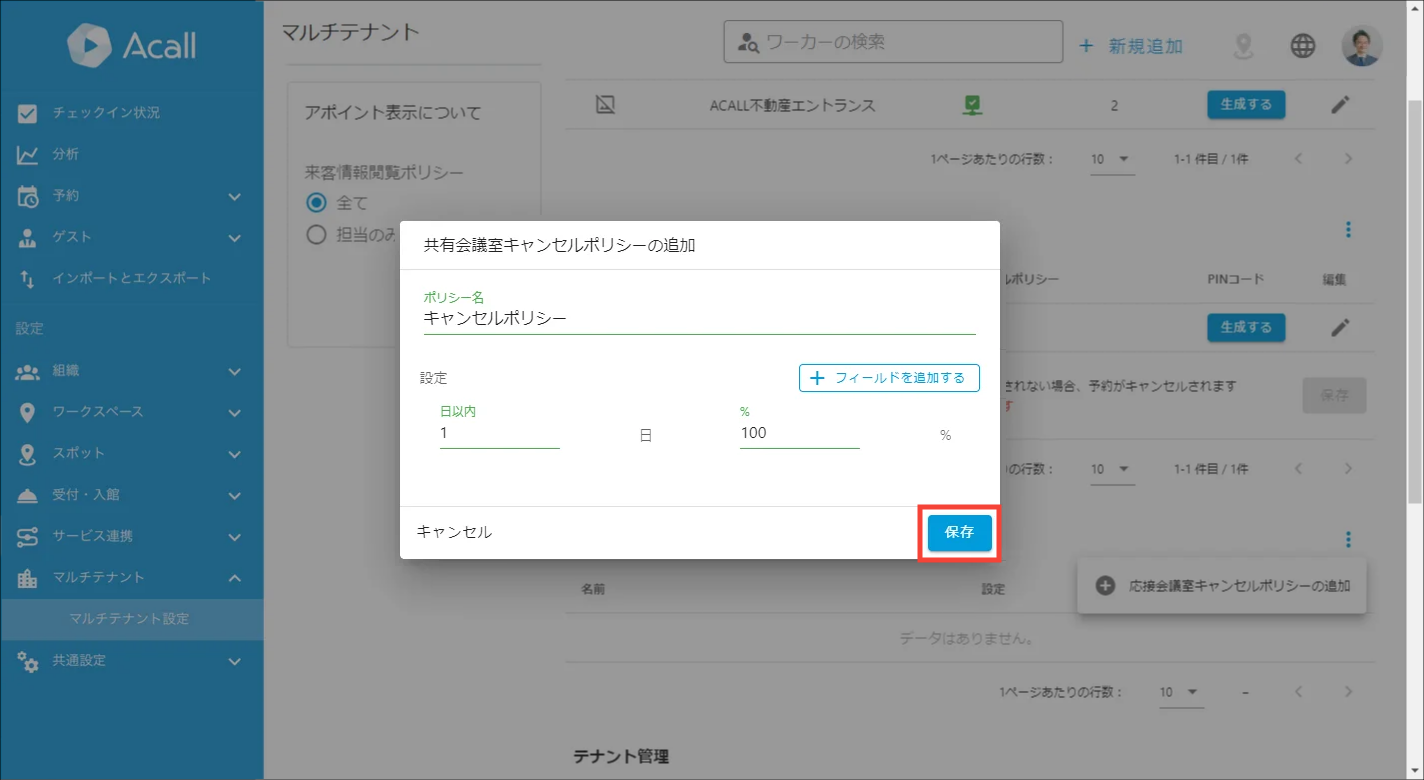Screen dimensions: 1424x780
Task: Click フィールドを追加する button
Action: click(888, 378)
